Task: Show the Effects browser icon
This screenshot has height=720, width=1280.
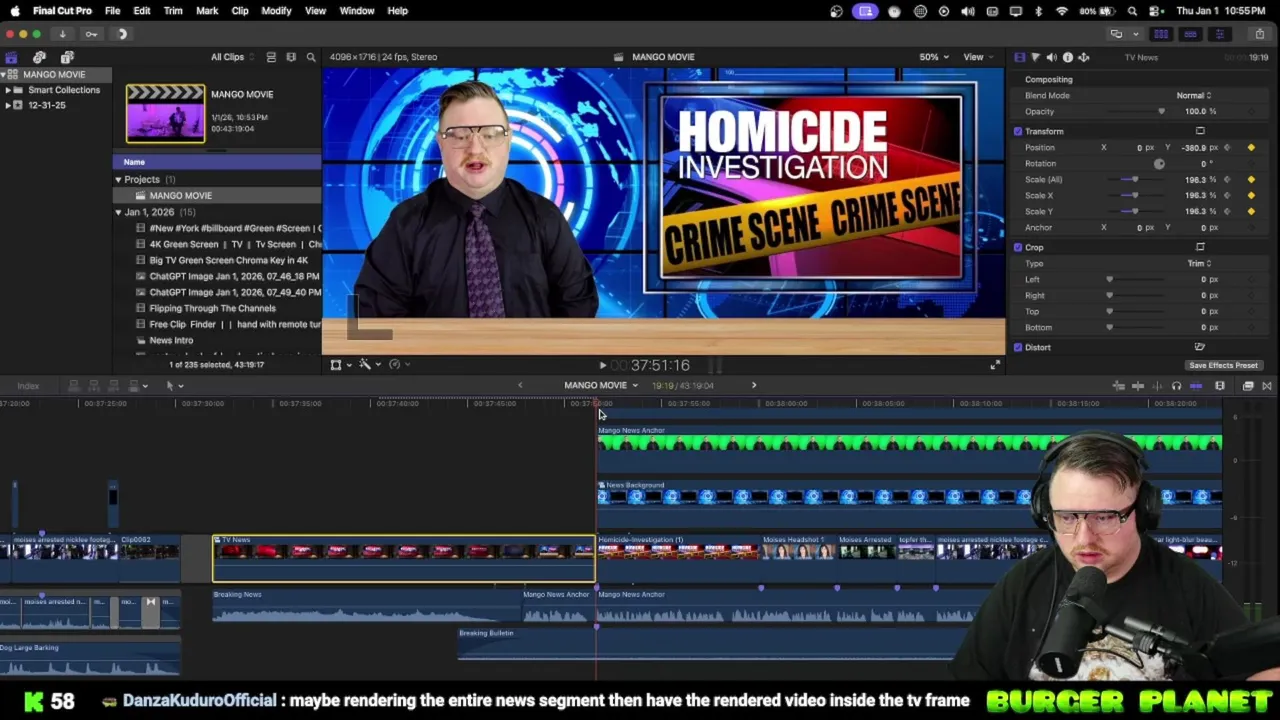Action: [1248, 386]
